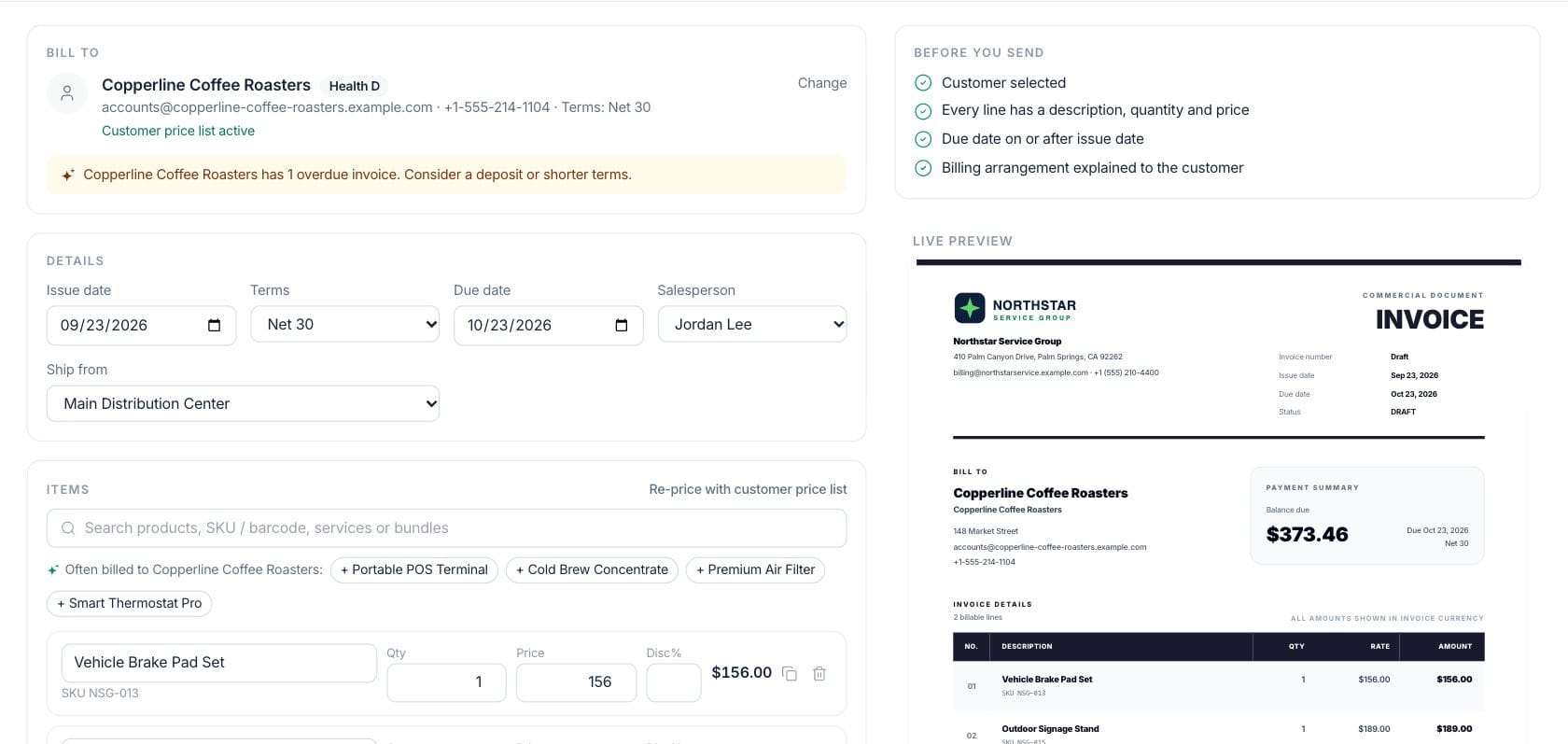This screenshot has height=744, width=1568.
Task: Click the INVOICE heading in the live preview
Action: point(1429,320)
